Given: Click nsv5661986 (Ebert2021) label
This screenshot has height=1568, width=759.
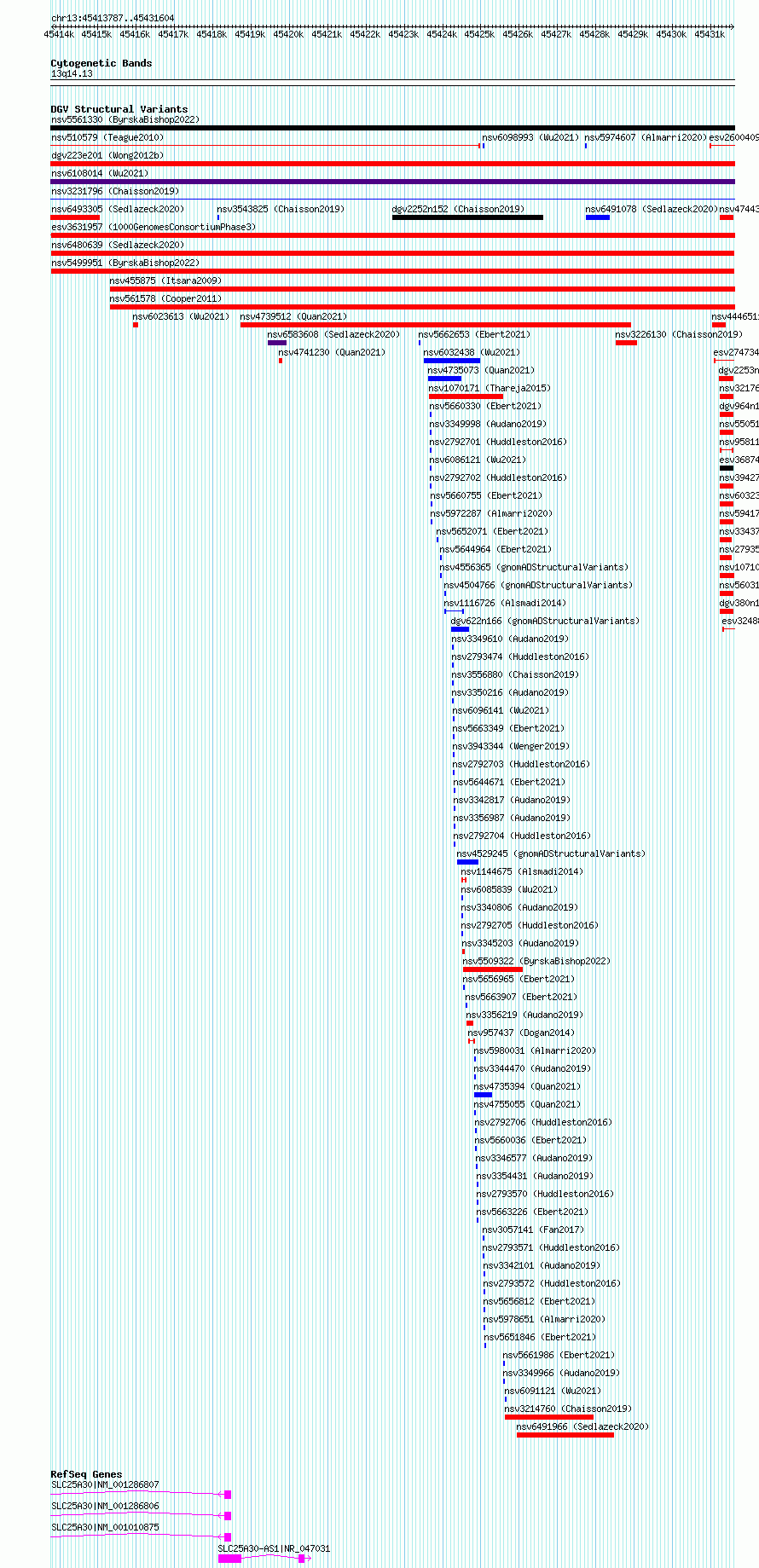Looking at the screenshot, I should coord(559,1355).
